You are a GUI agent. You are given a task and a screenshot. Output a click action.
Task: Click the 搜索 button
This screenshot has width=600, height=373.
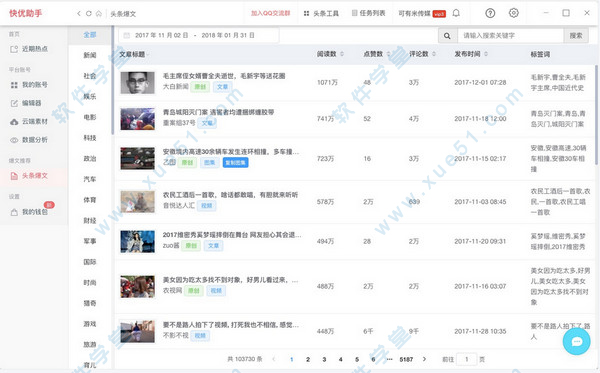pyautogui.click(x=576, y=36)
